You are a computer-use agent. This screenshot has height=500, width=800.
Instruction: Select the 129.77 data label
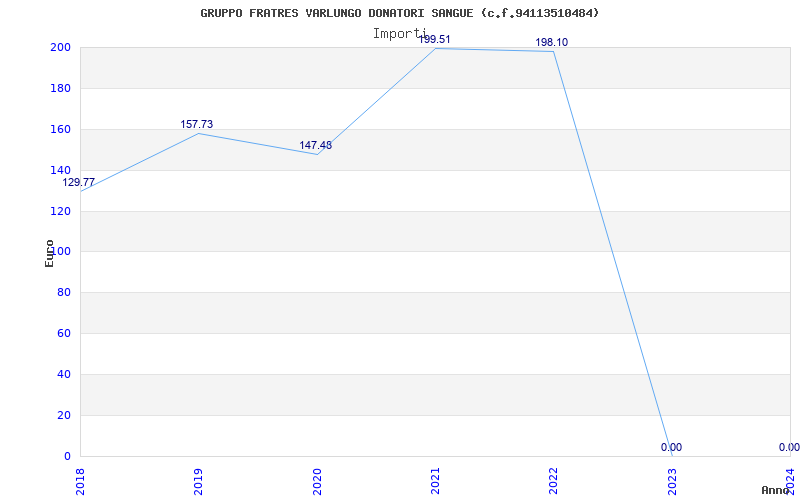(79, 182)
